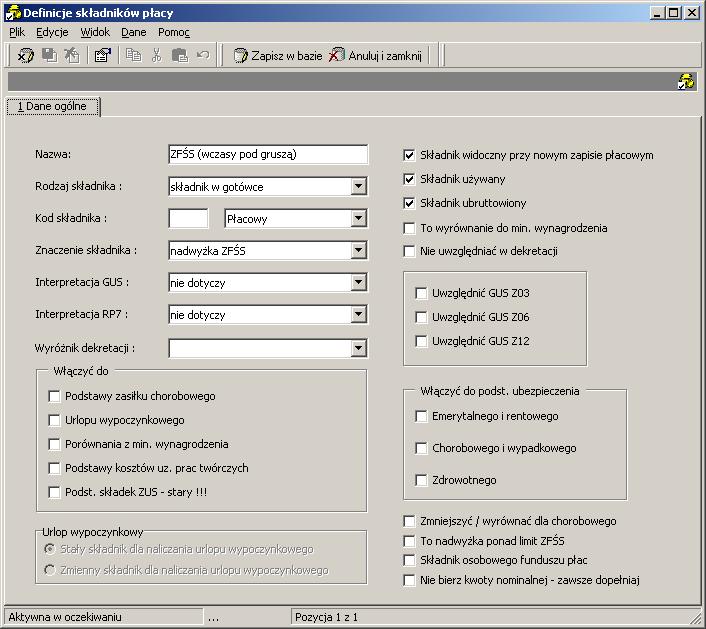Check Zmniejszyć / wyrównać dla chorobowego

coord(409,521)
